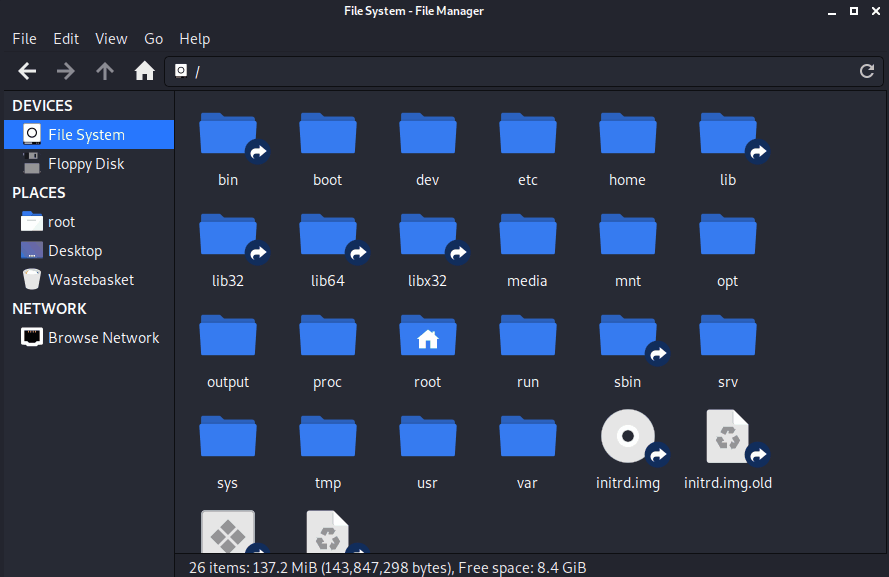Click the forward navigation arrow
The height and width of the screenshot is (577, 889).
pyautogui.click(x=66, y=71)
